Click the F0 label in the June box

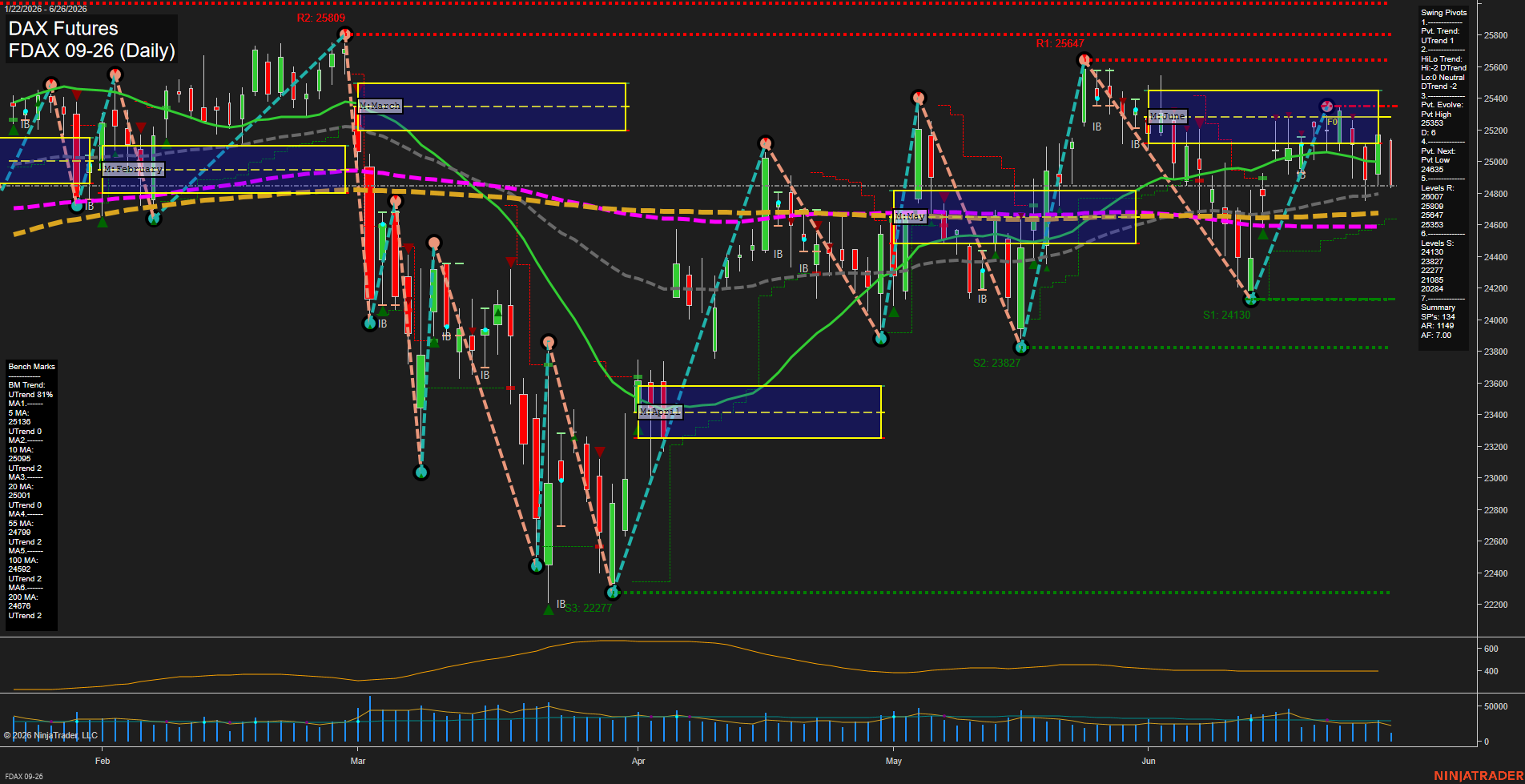click(1332, 123)
